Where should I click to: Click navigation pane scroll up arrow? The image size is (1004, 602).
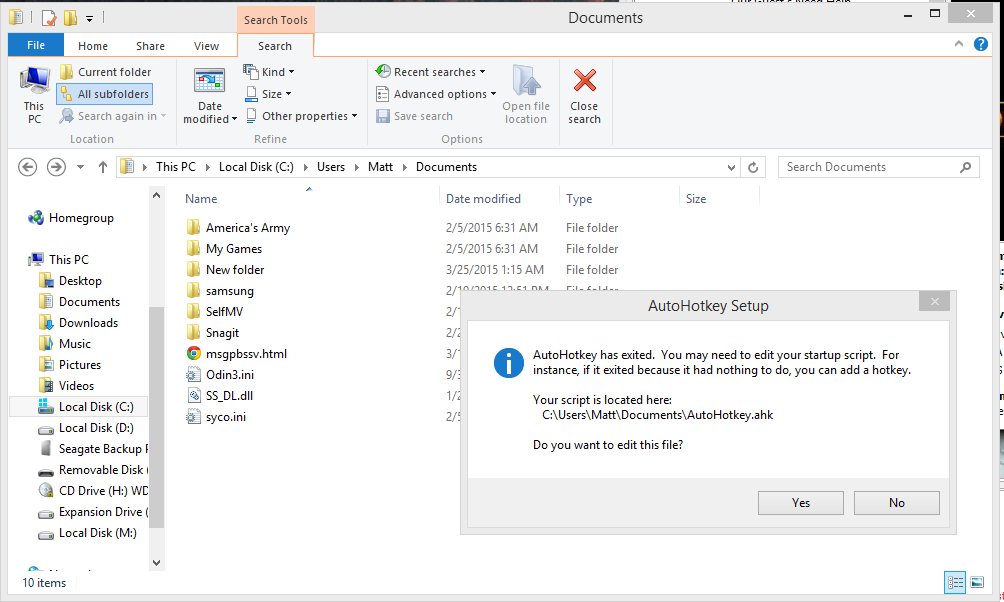pos(157,195)
